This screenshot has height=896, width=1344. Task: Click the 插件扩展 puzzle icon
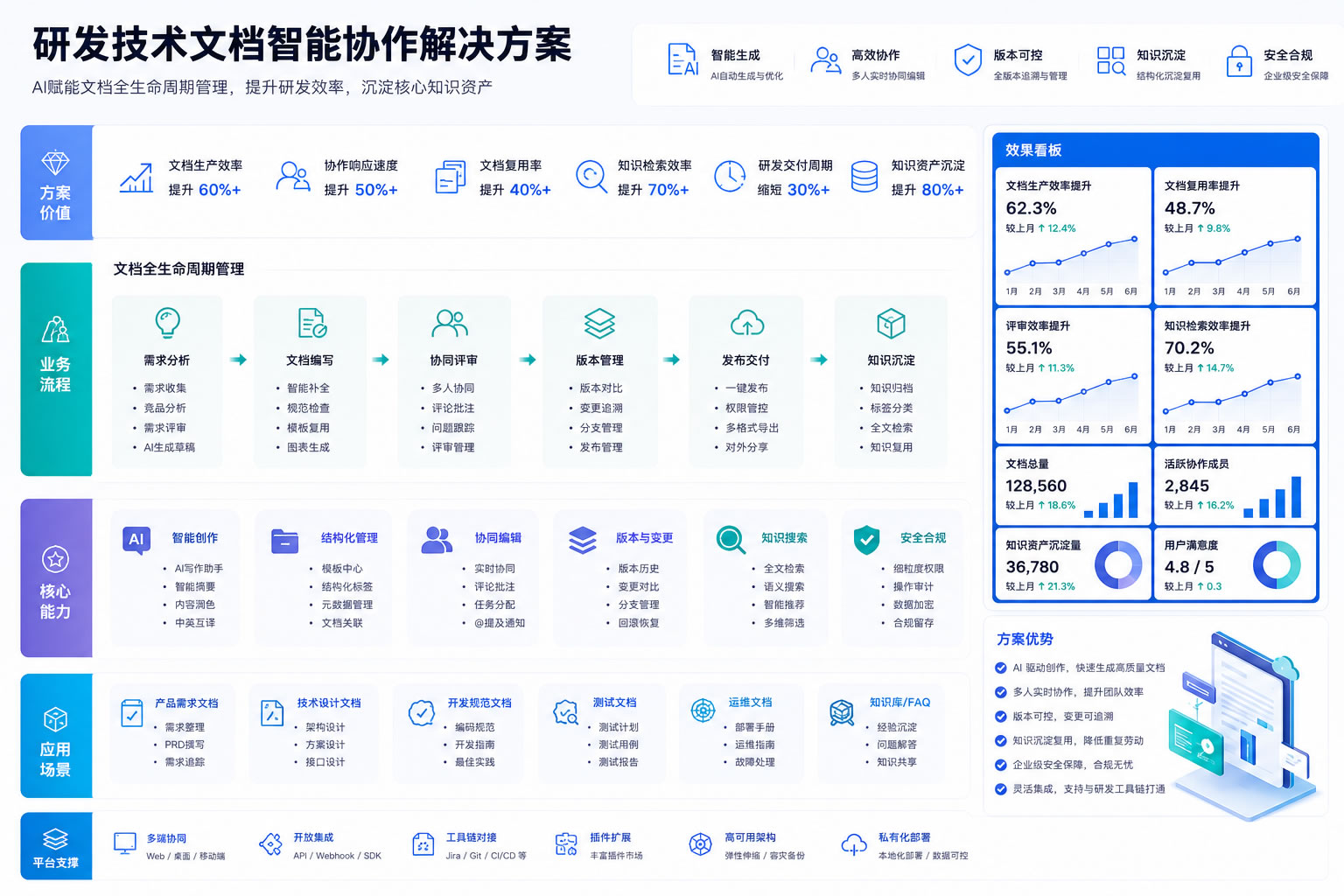pyautogui.click(x=566, y=844)
